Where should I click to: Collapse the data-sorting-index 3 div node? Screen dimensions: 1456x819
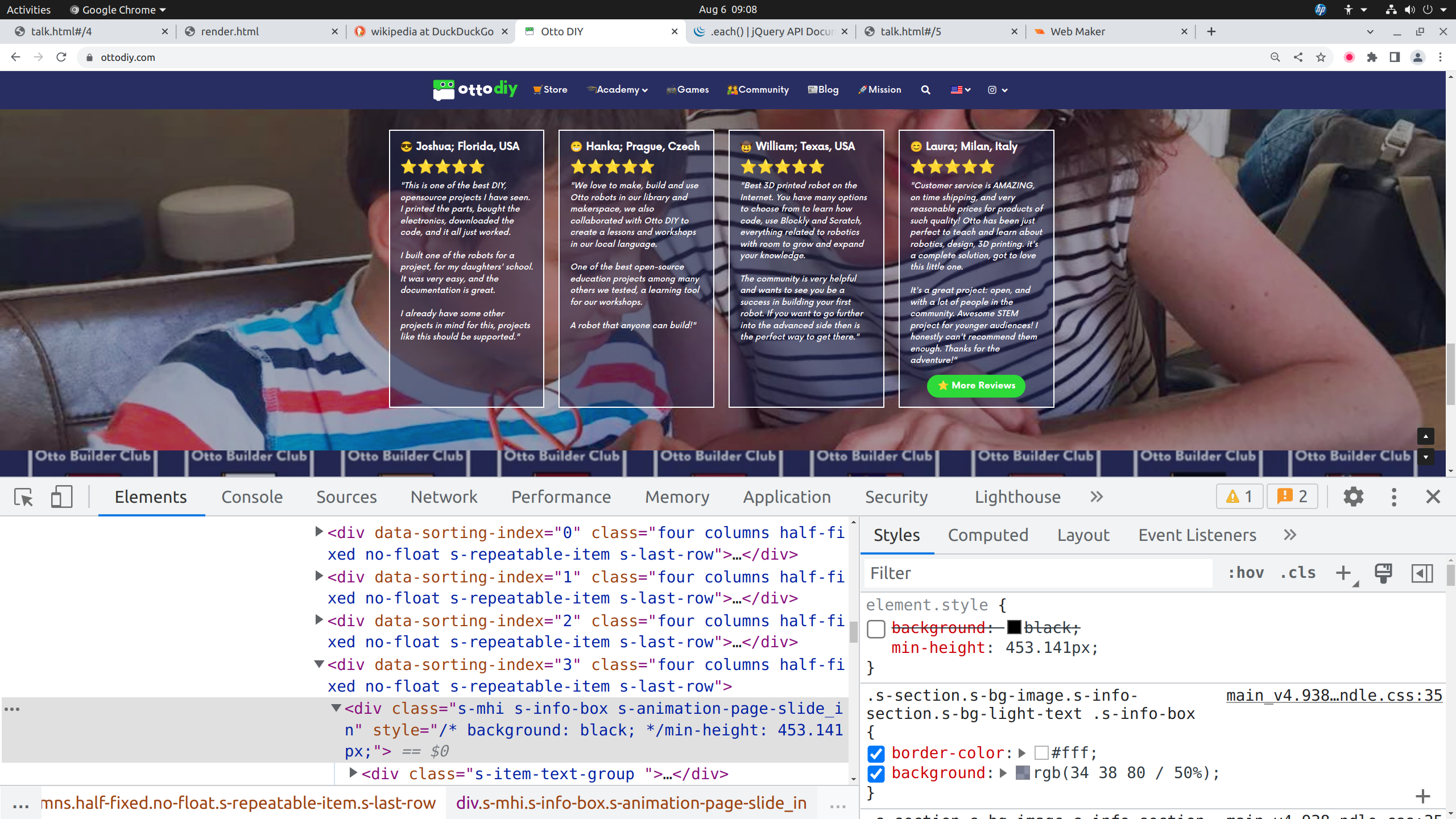pos(319,664)
